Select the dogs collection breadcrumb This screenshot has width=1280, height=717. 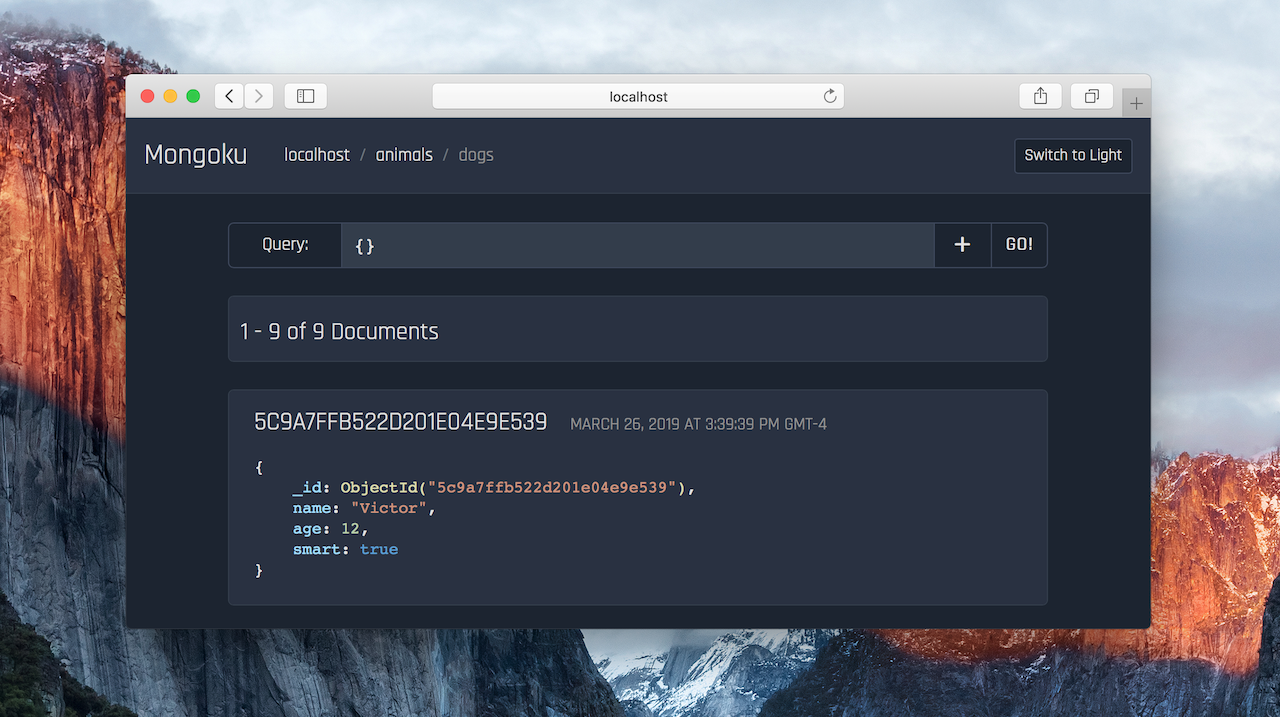(x=476, y=155)
